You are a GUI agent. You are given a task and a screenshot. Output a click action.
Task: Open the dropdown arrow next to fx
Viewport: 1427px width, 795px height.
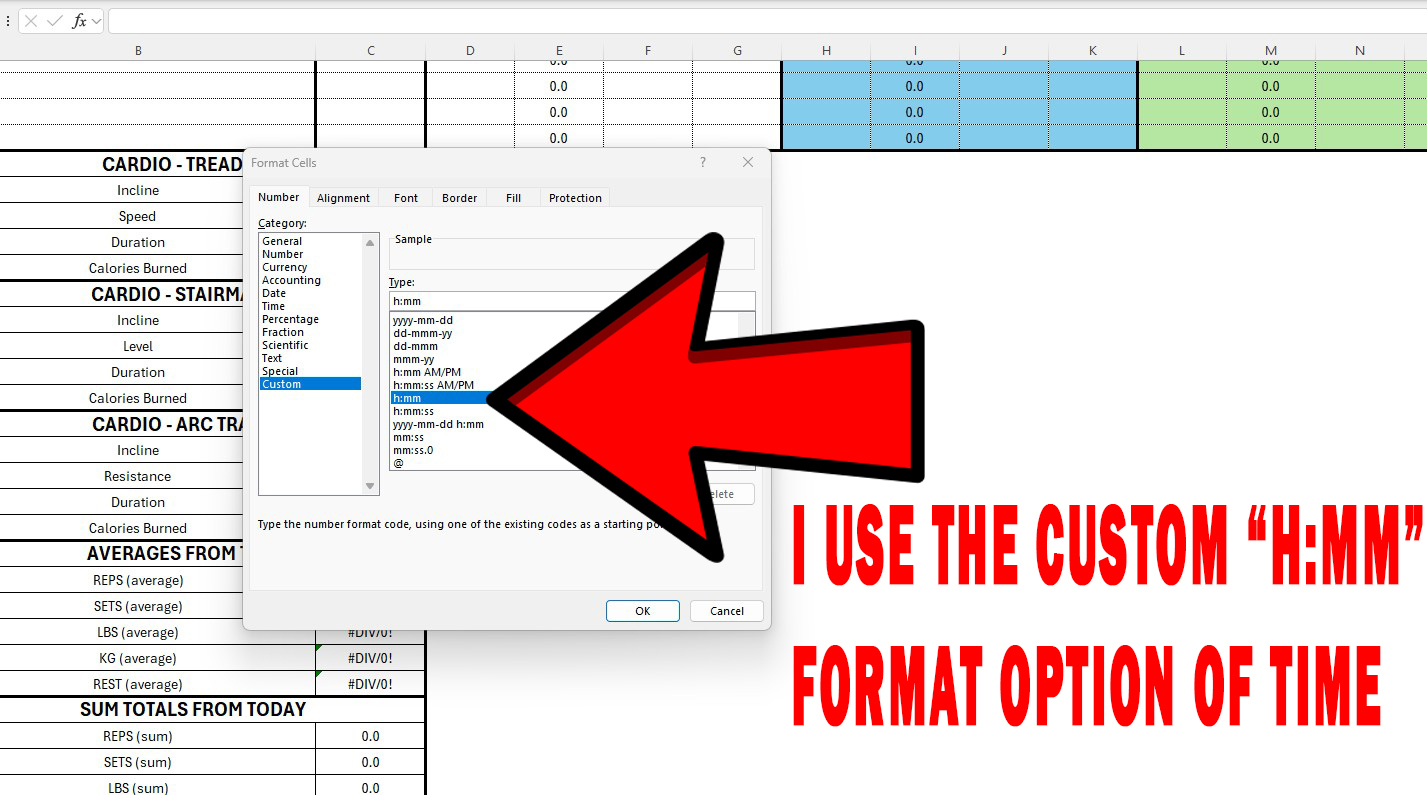point(95,20)
